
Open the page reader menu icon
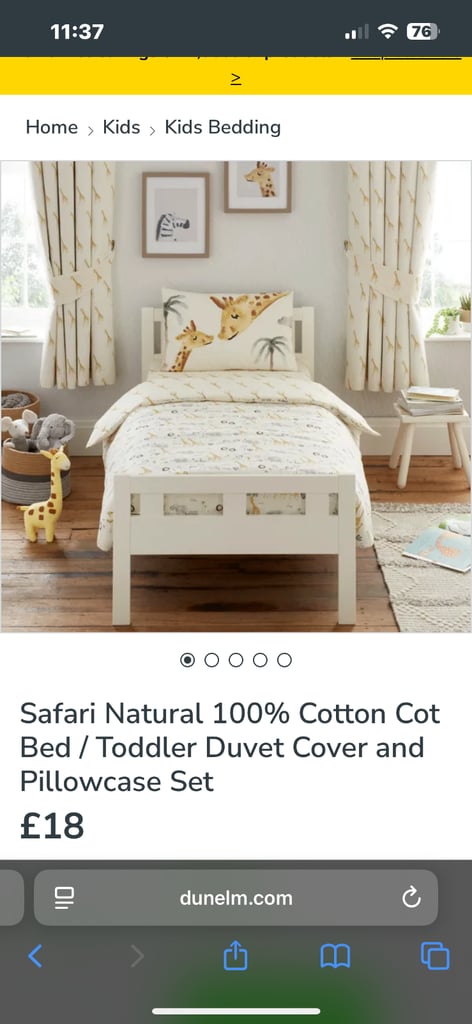click(x=64, y=898)
